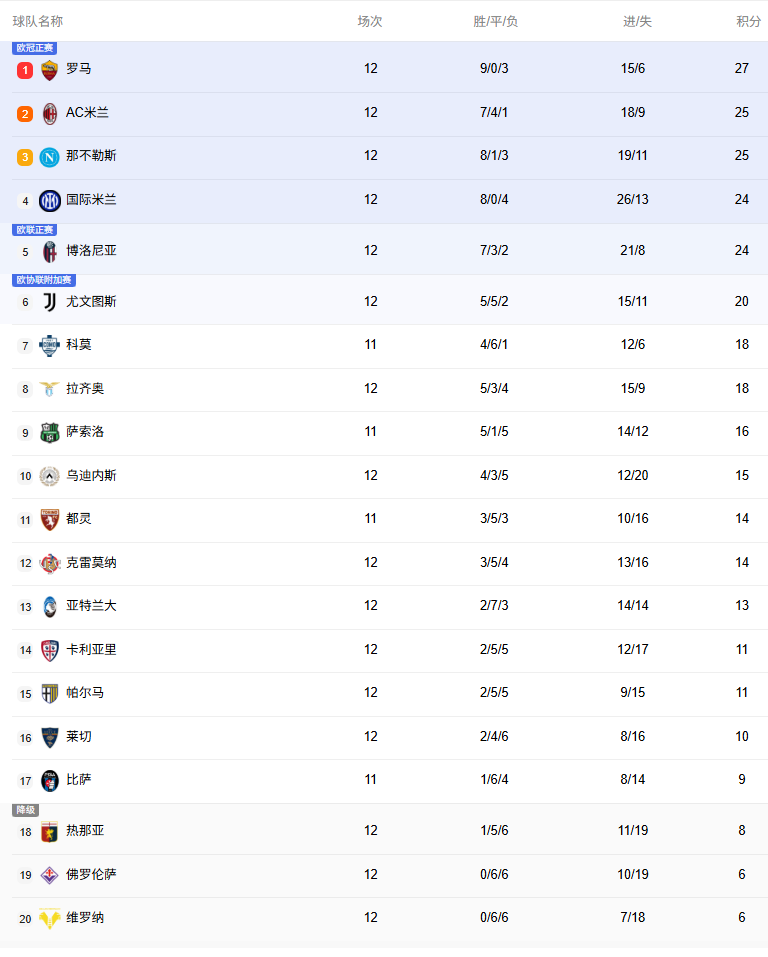Click the Genoa team badge
The height and width of the screenshot is (957, 768).
[x=50, y=831]
